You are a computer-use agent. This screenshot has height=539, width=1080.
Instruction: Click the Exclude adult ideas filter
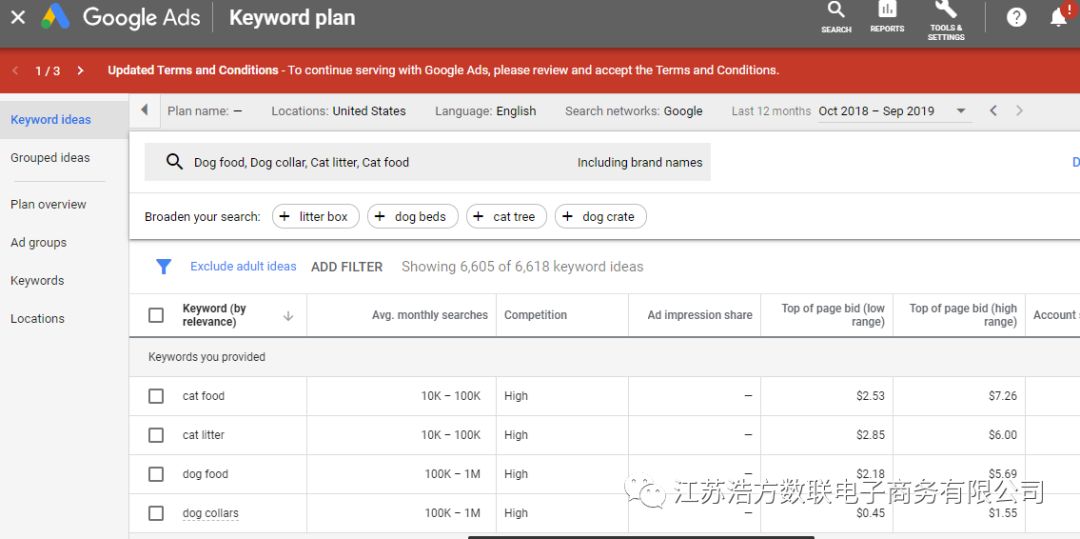coord(243,266)
